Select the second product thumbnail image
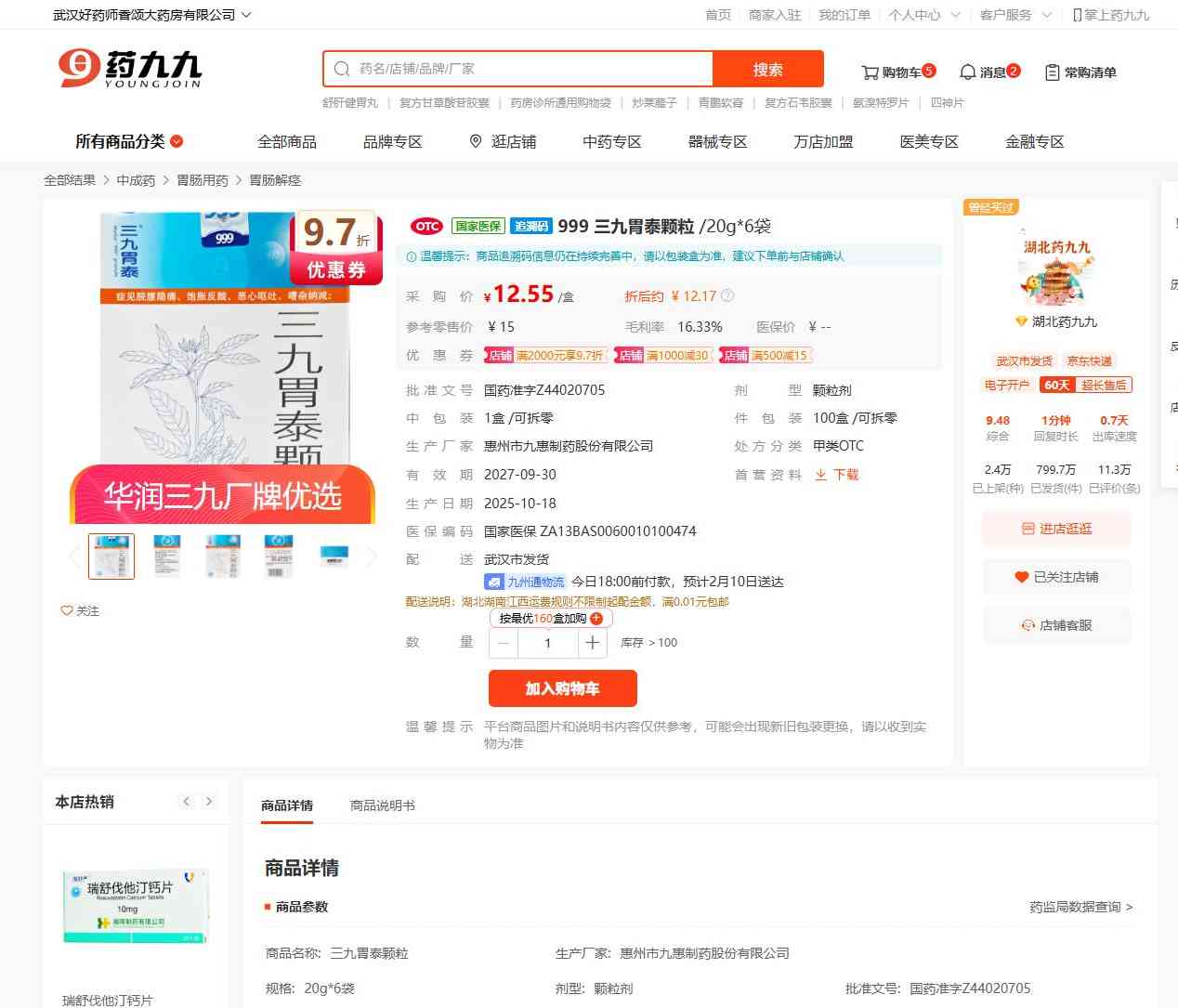 click(x=167, y=556)
